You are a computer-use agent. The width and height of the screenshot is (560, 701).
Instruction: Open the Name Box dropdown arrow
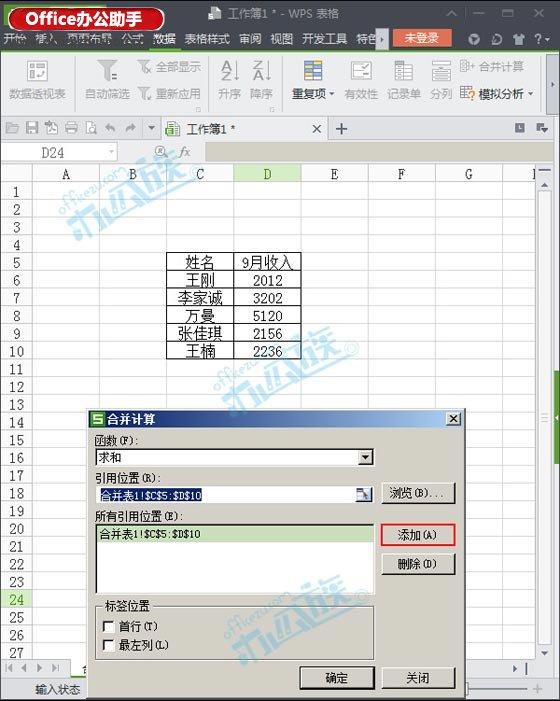111,152
